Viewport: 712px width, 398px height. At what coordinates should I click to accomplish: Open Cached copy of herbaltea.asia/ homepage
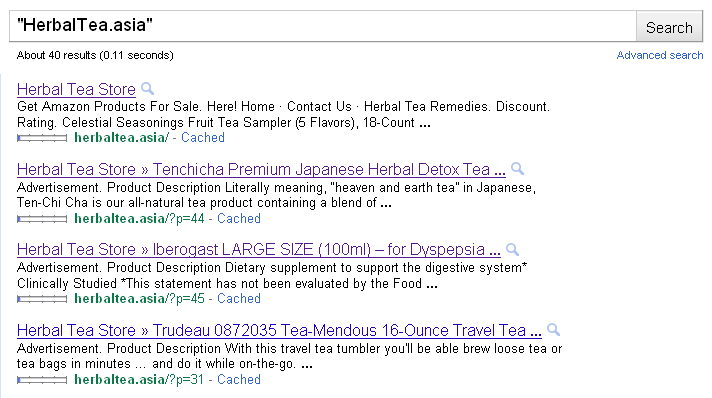pyautogui.click(x=203, y=137)
